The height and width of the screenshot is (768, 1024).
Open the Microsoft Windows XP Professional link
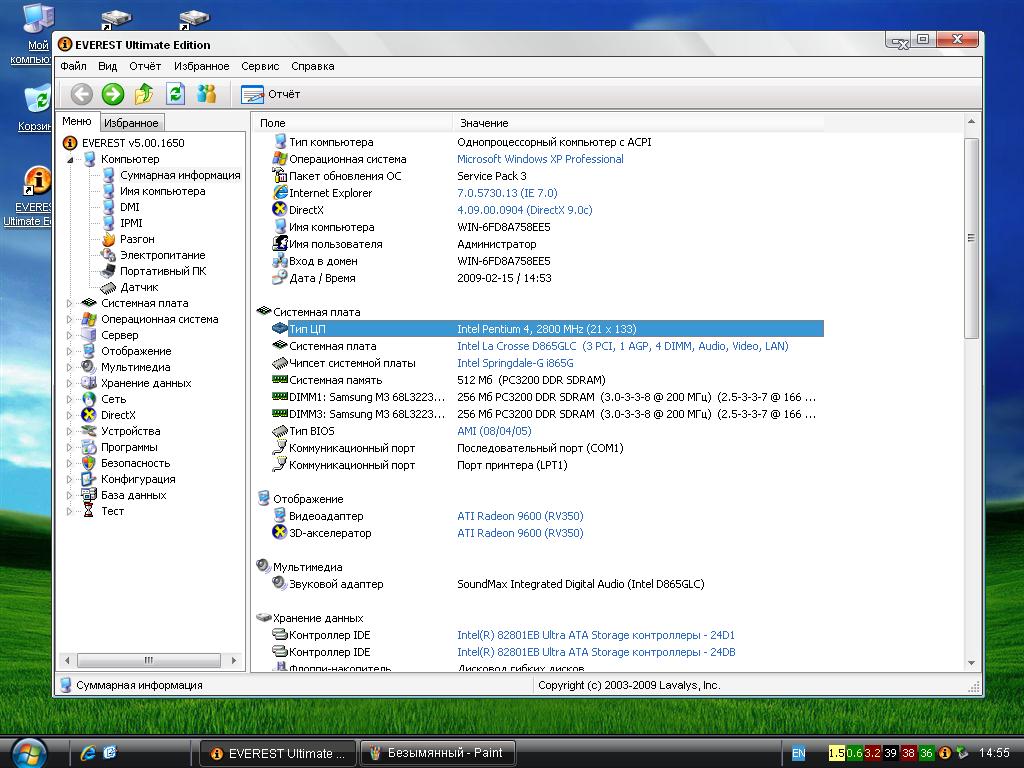click(x=540, y=159)
